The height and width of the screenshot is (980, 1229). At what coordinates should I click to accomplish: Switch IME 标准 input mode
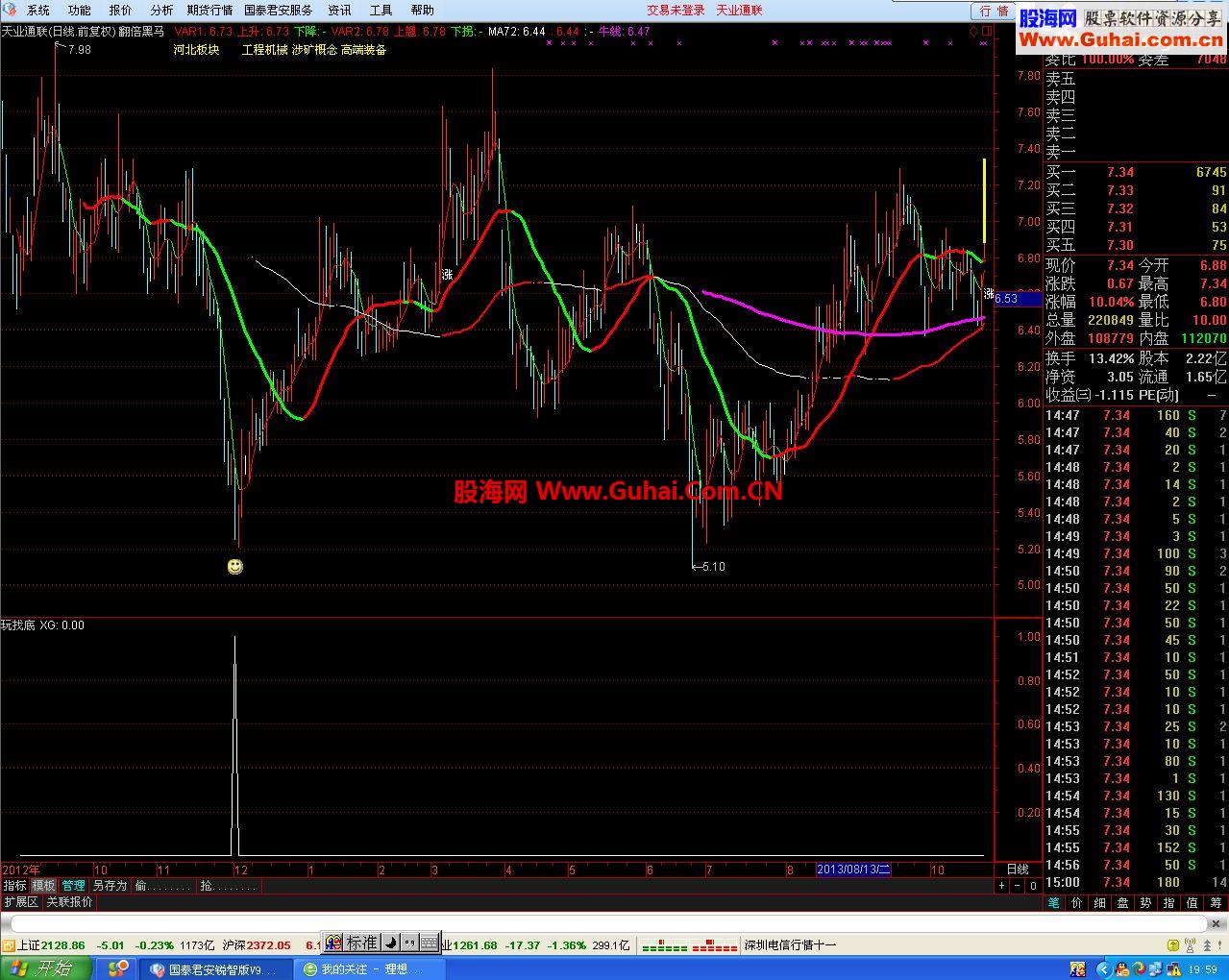361,943
